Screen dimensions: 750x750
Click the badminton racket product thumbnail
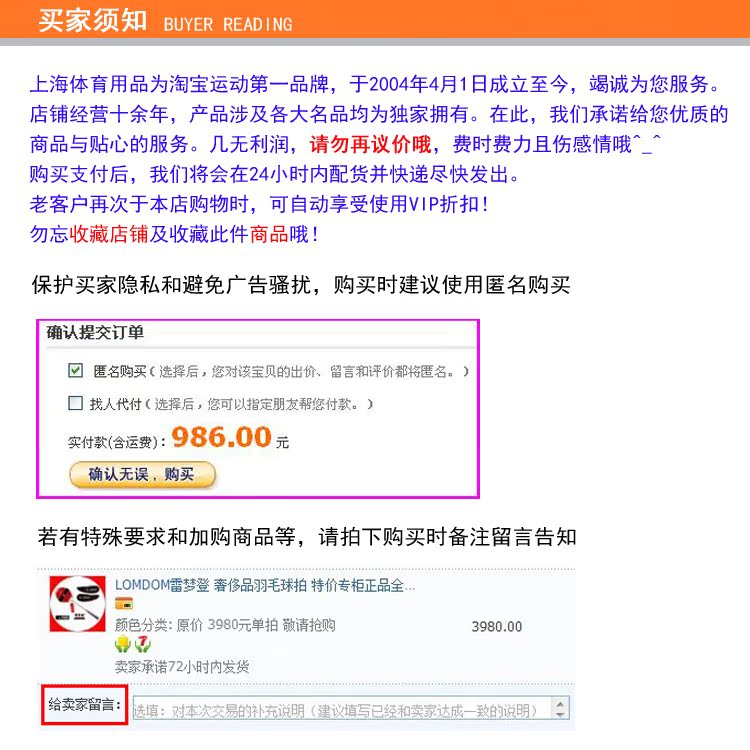tap(77, 604)
